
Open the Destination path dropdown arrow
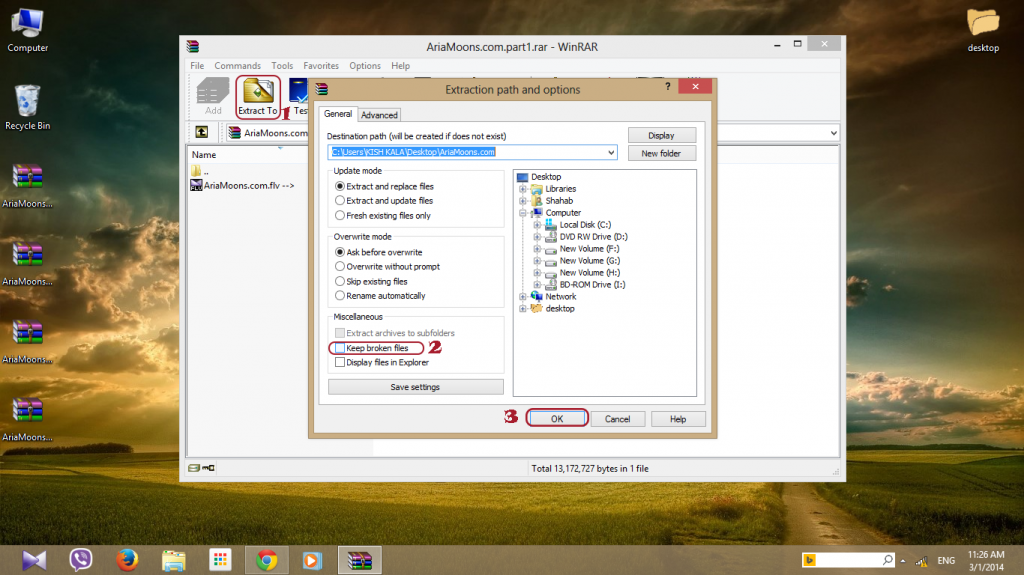(611, 152)
